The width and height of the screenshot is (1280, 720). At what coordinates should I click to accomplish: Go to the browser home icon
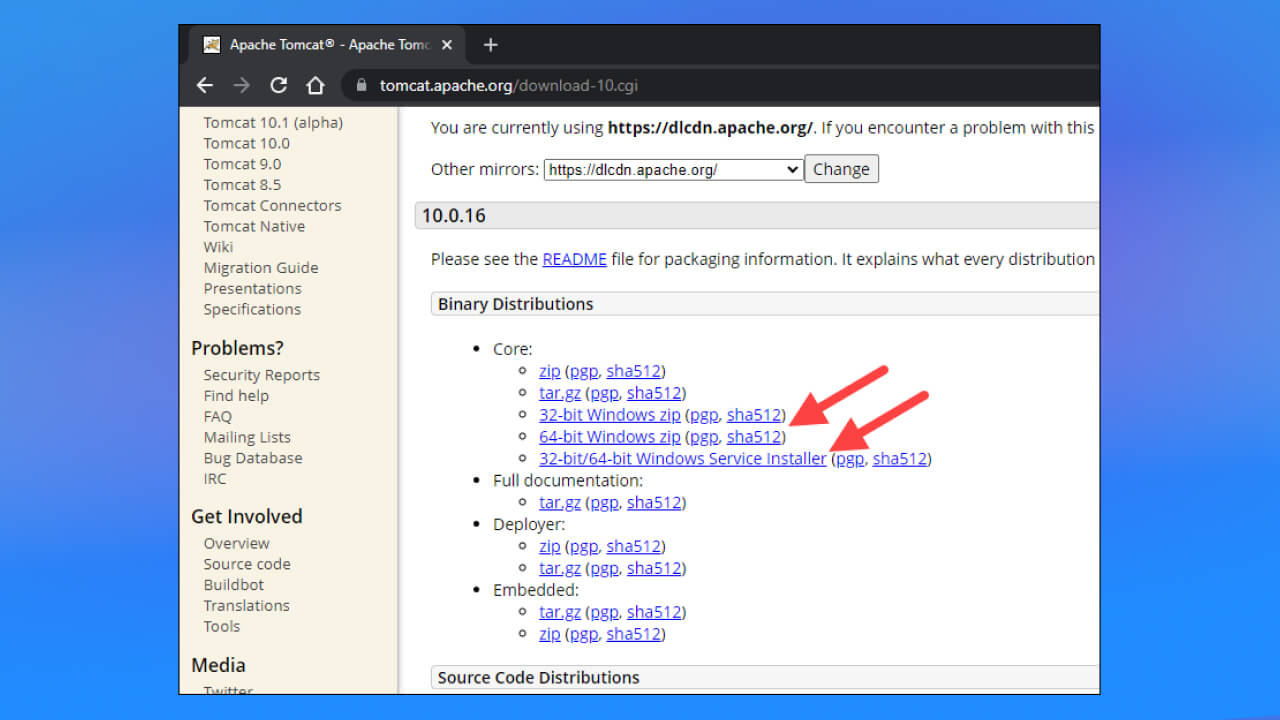click(315, 85)
